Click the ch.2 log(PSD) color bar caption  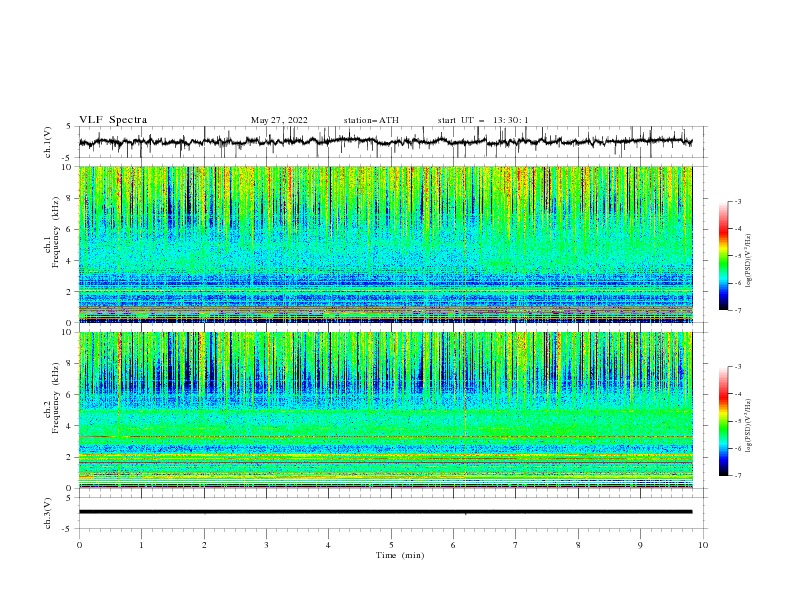[749, 426]
